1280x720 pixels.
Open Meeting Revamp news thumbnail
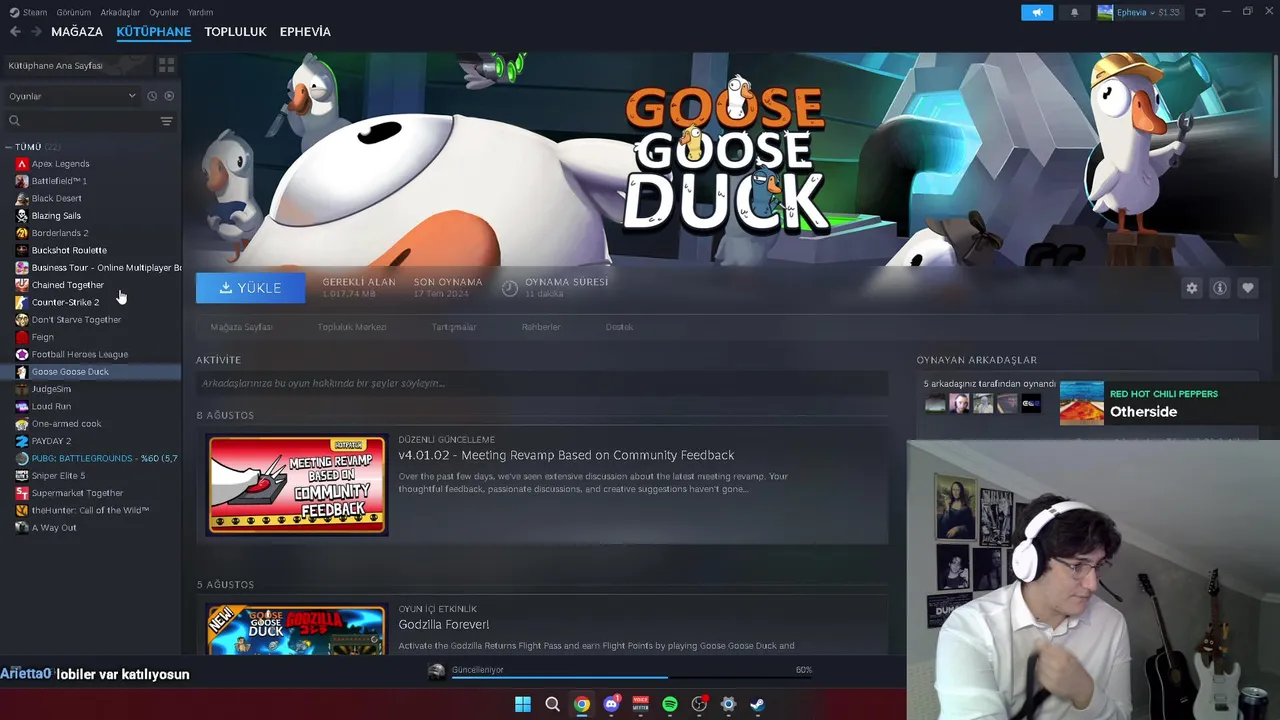(x=297, y=485)
